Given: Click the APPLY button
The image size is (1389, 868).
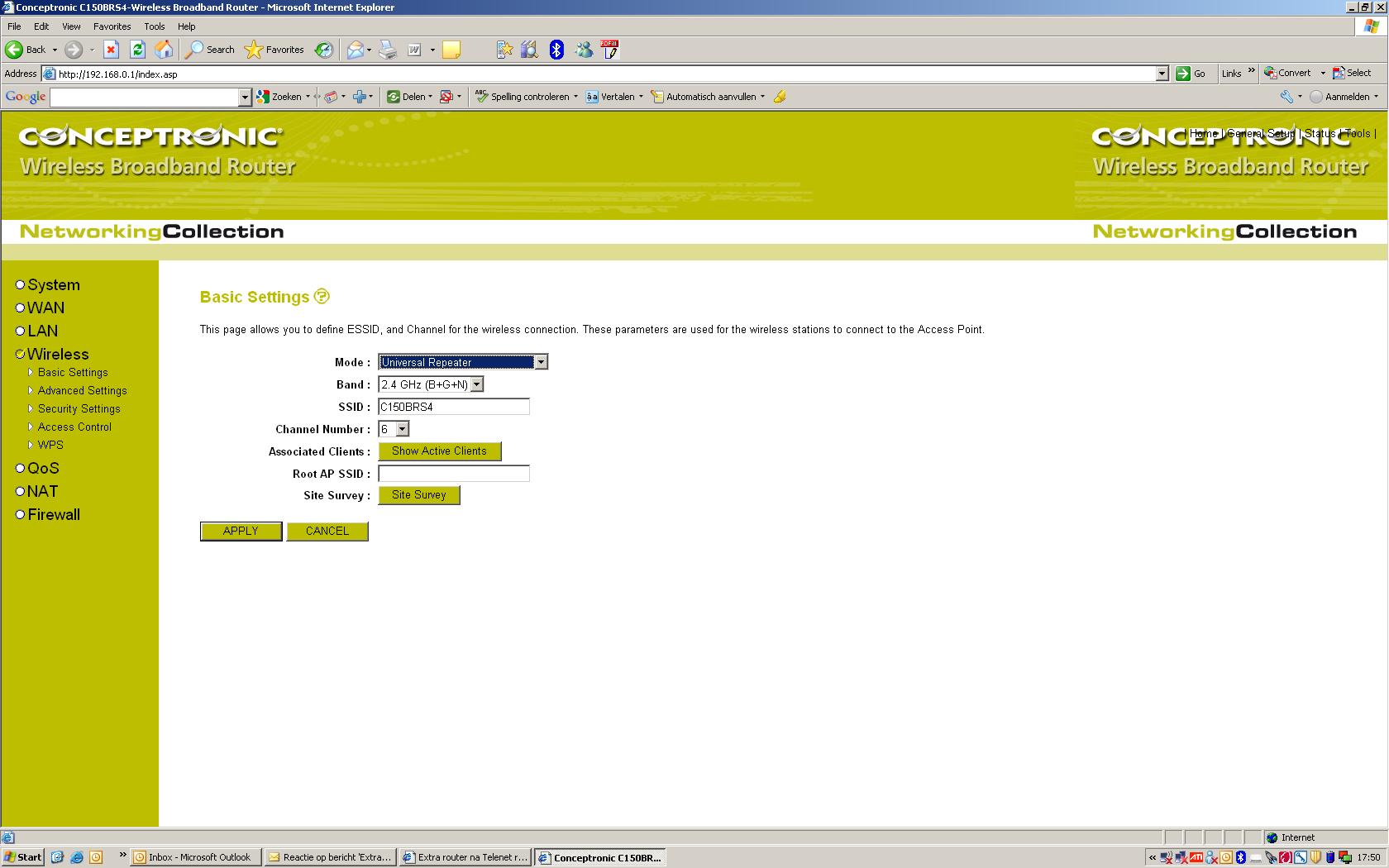Looking at the screenshot, I should 241,532.
